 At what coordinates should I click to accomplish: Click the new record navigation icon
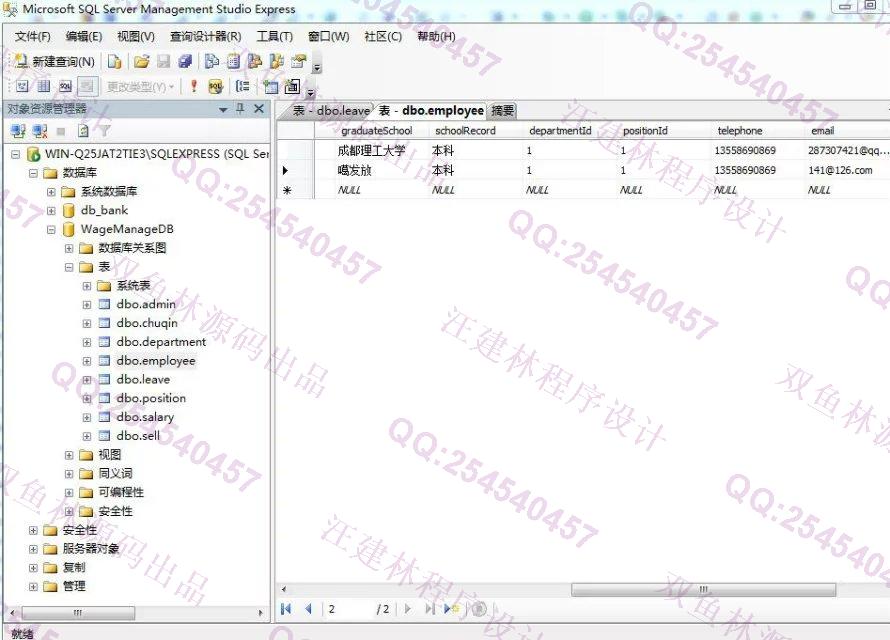tap(452, 609)
